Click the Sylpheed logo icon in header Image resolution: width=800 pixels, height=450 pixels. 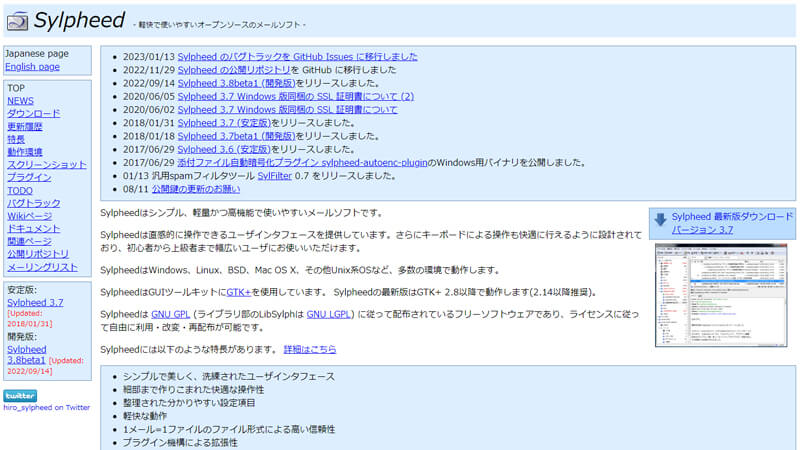(x=17, y=21)
